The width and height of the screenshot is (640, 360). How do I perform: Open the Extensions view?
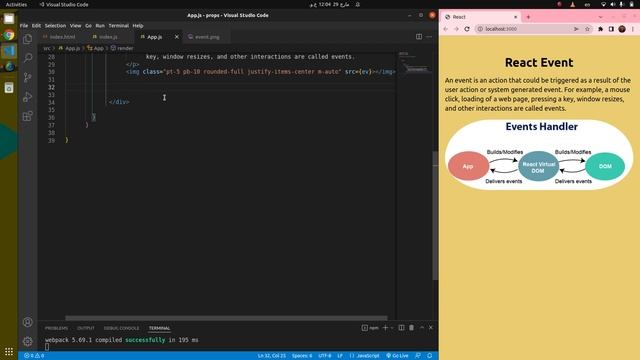pos(28,116)
